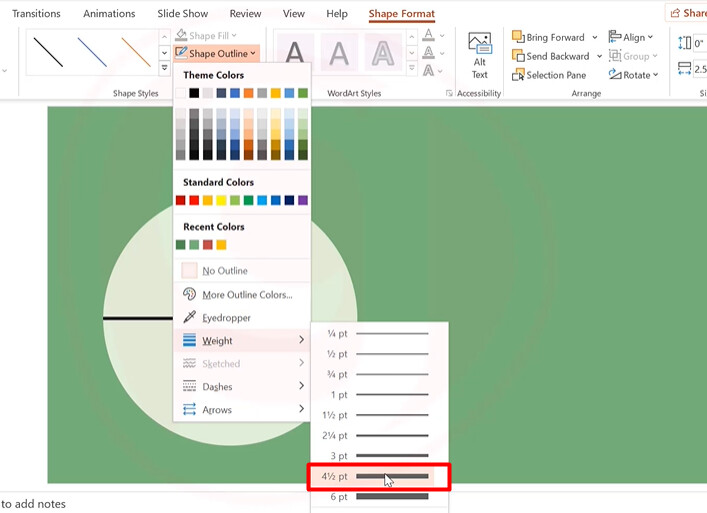The height and width of the screenshot is (513, 707).
Task: Apply the orange line shape style
Action: pyautogui.click(x=136, y=52)
